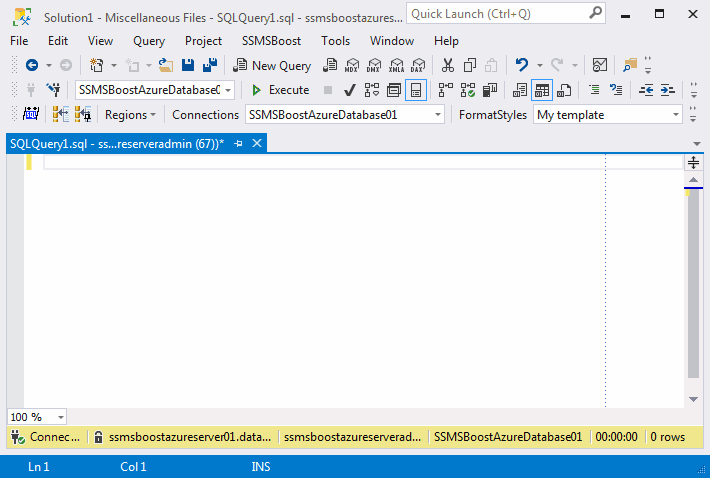Open the Project menu
This screenshot has width=710, height=478.
coord(203,41)
